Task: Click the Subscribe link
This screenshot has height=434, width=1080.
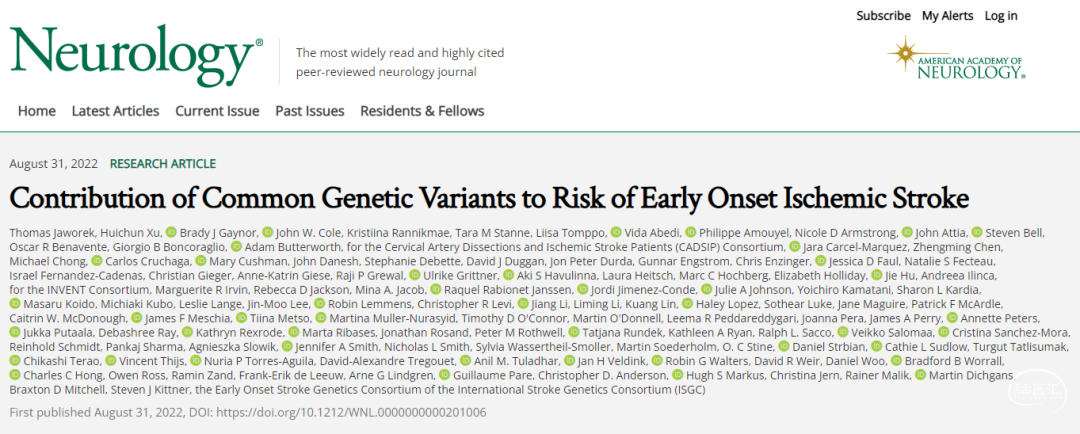Action: (883, 16)
